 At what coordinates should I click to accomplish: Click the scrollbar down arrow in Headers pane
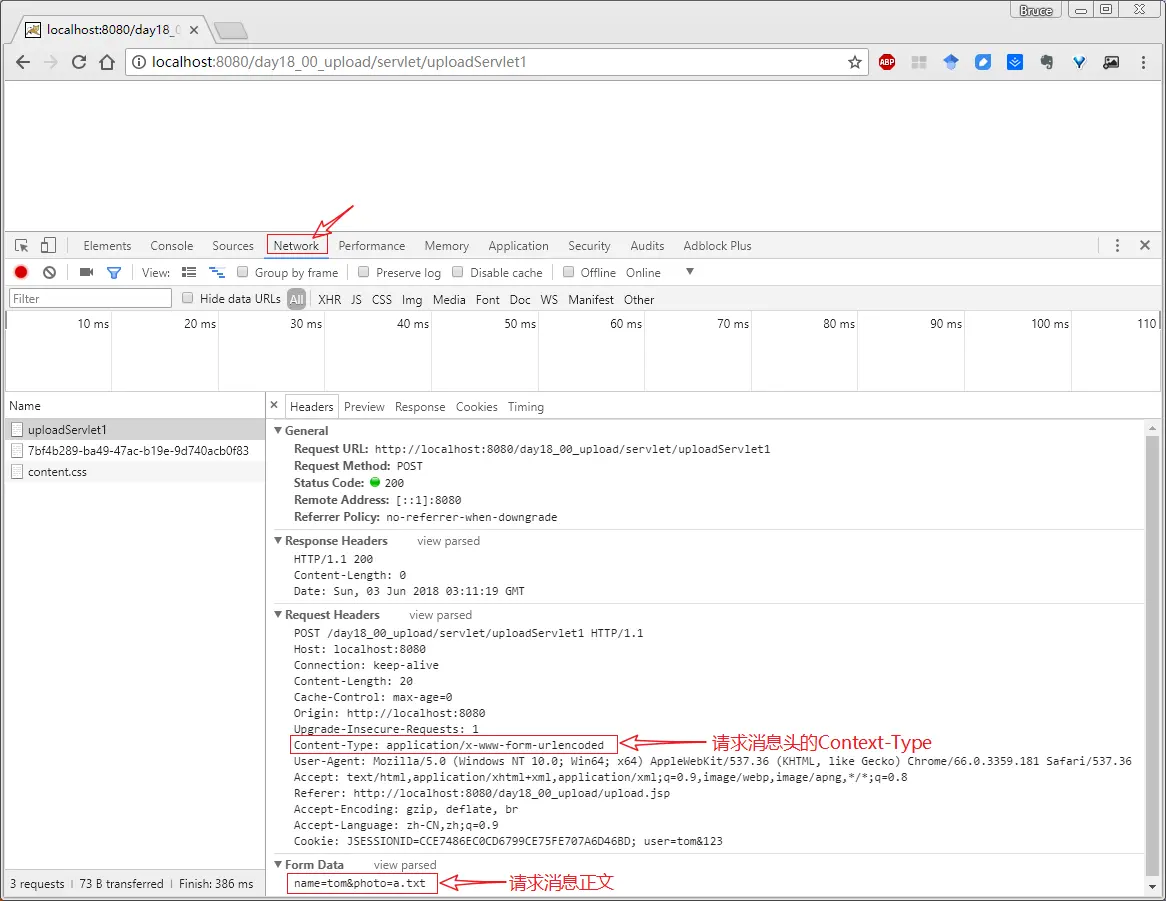pyautogui.click(x=1152, y=886)
